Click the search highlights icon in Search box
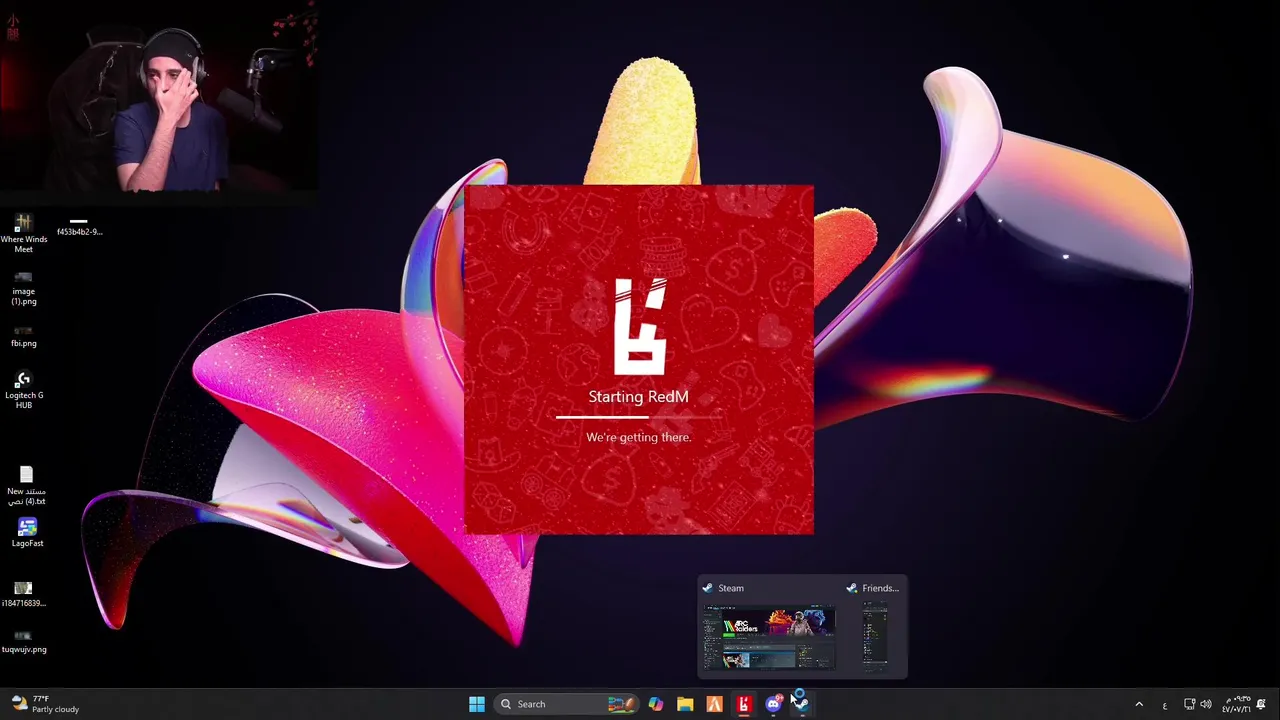 pyautogui.click(x=621, y=704)
